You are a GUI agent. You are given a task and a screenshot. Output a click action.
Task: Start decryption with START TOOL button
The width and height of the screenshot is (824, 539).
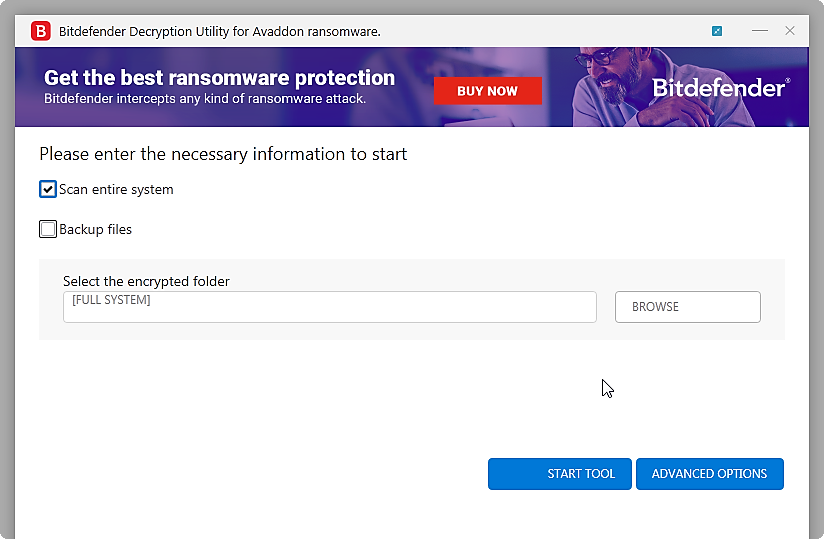click(560, 474)
